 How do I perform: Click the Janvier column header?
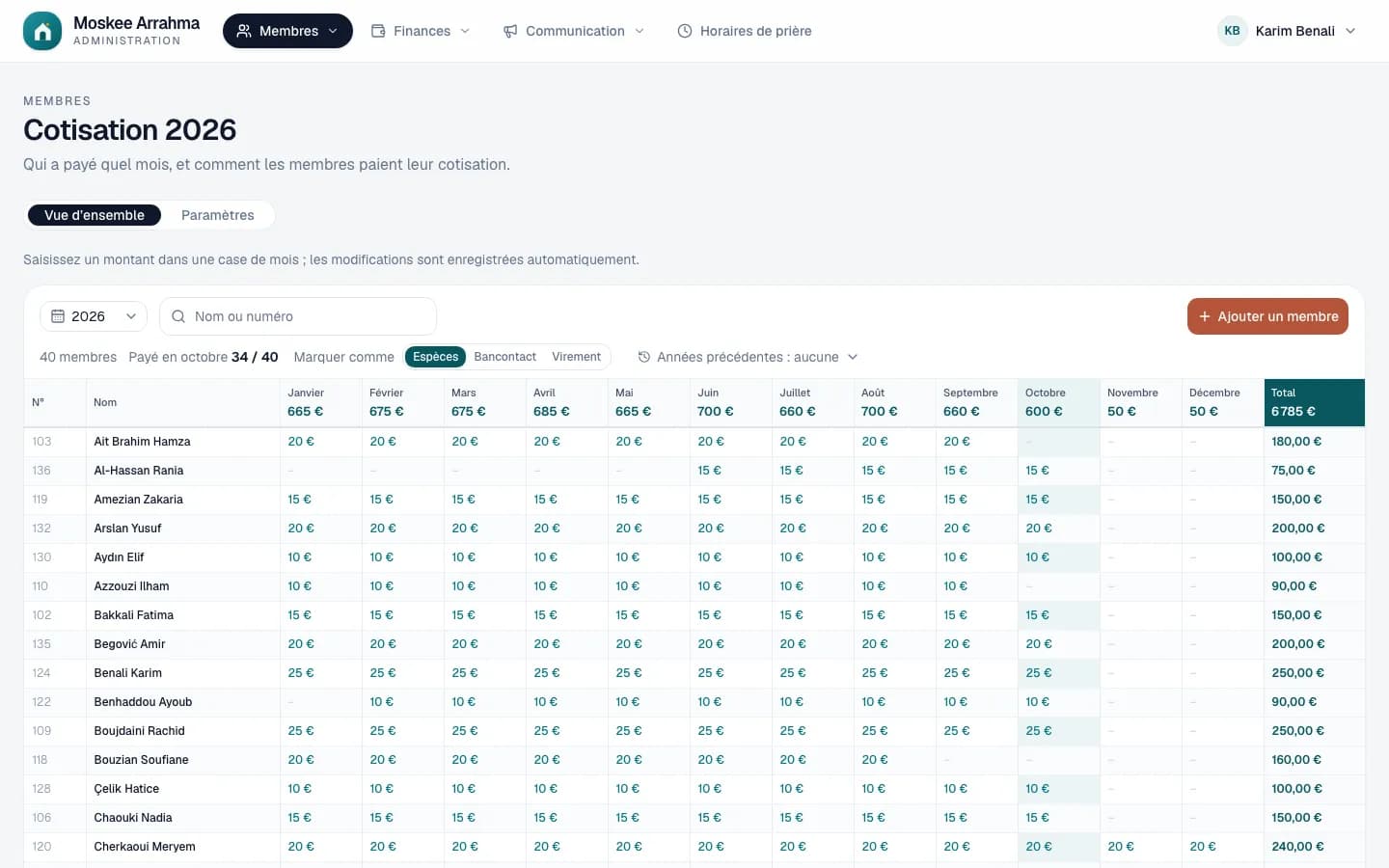[320, 402]
